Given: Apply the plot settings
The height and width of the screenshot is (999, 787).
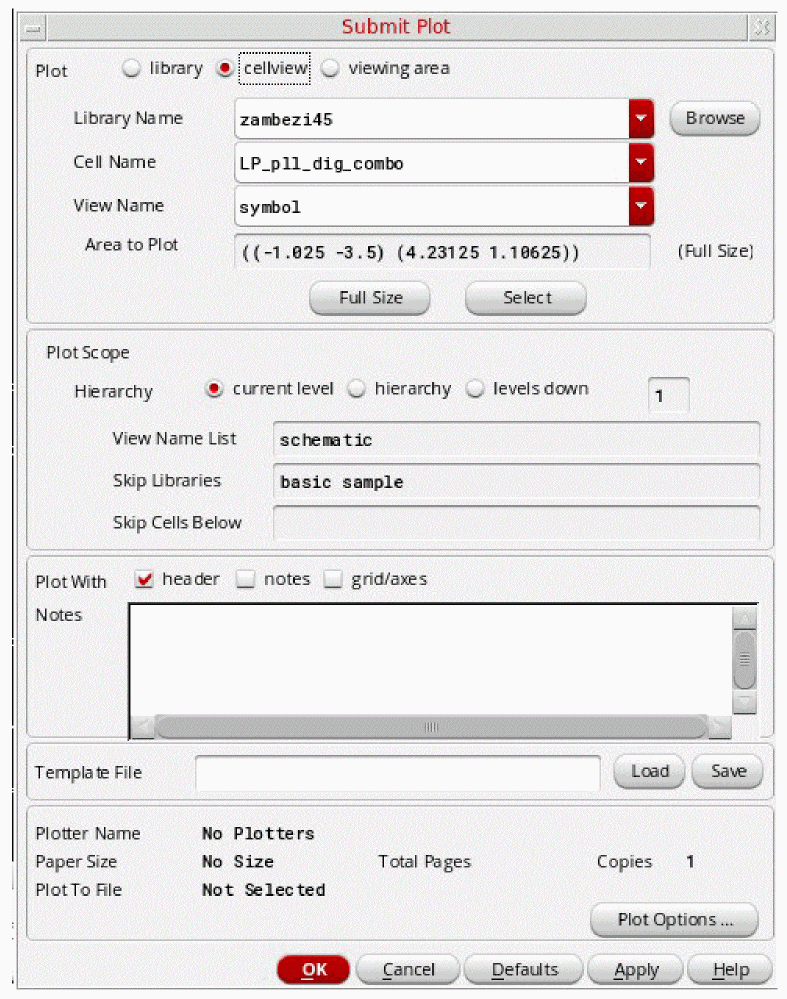Looking at the screenshot, I should 635,970.
